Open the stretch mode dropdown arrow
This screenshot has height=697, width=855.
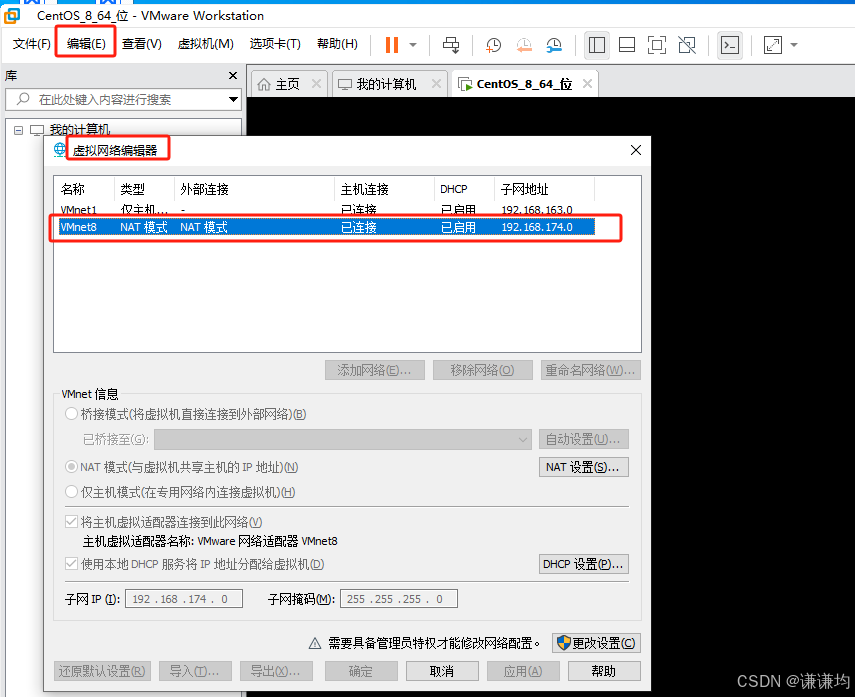click(x=794, y=45)
